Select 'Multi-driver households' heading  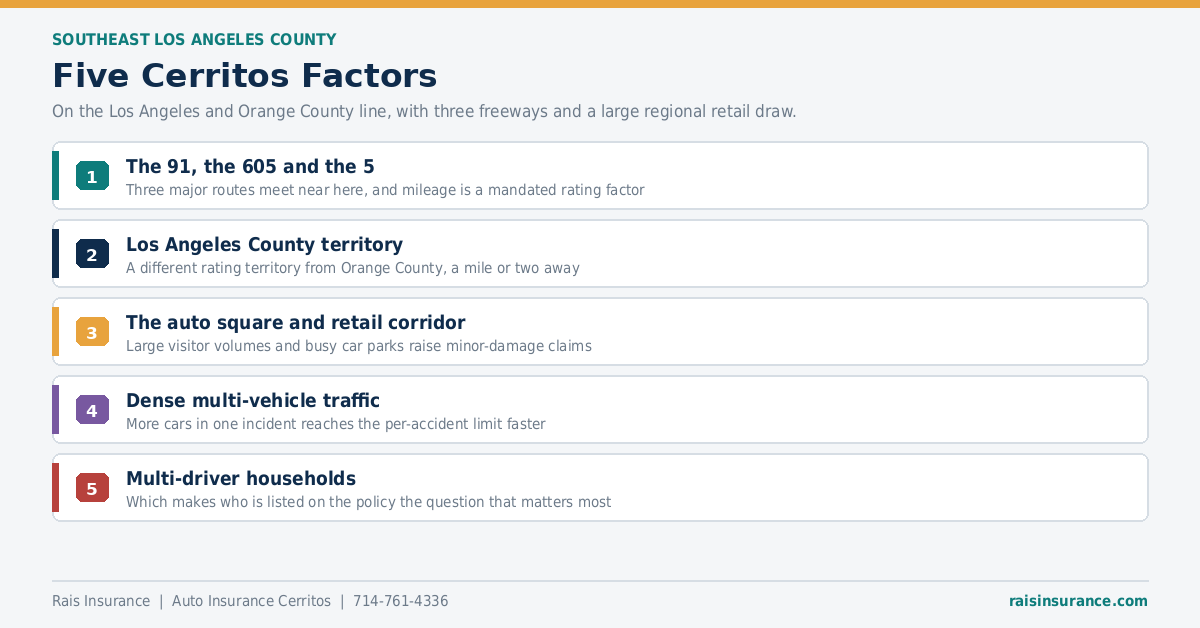[241, 479]
